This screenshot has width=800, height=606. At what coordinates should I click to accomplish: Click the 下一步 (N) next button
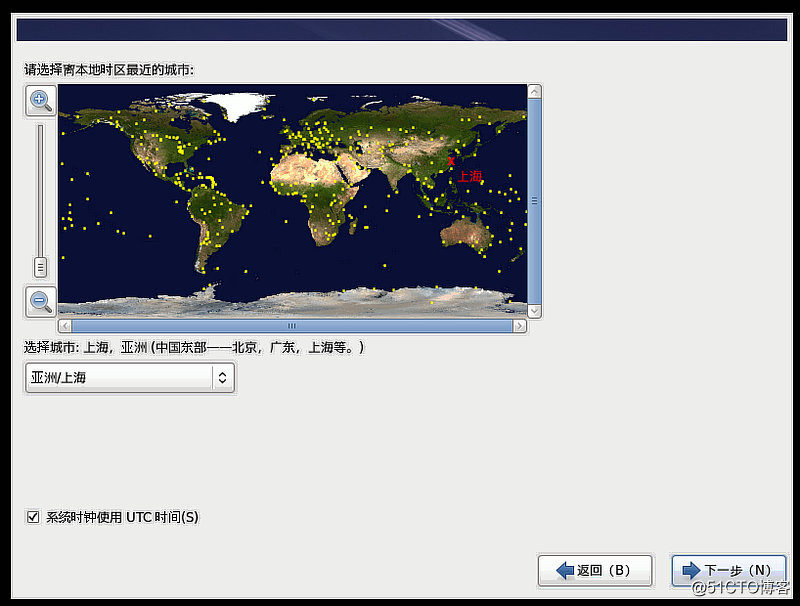[729, 570]
